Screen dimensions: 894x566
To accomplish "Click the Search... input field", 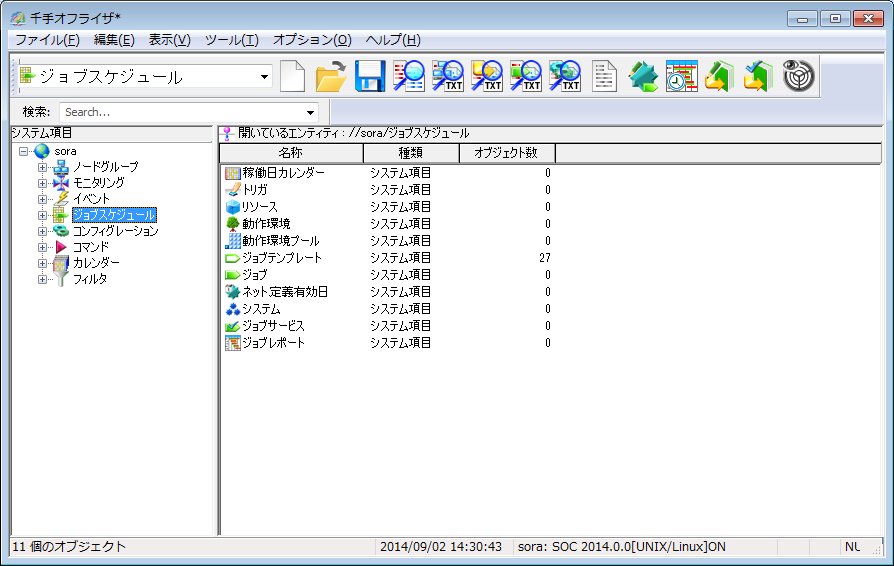I will [182, 112].
